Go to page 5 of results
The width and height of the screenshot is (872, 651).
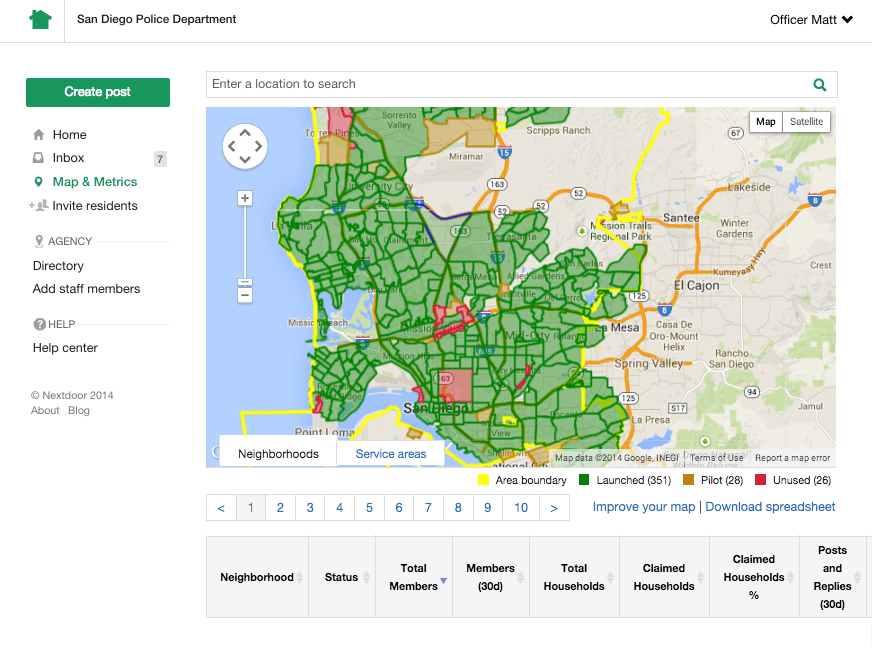[x=369, y=508]
